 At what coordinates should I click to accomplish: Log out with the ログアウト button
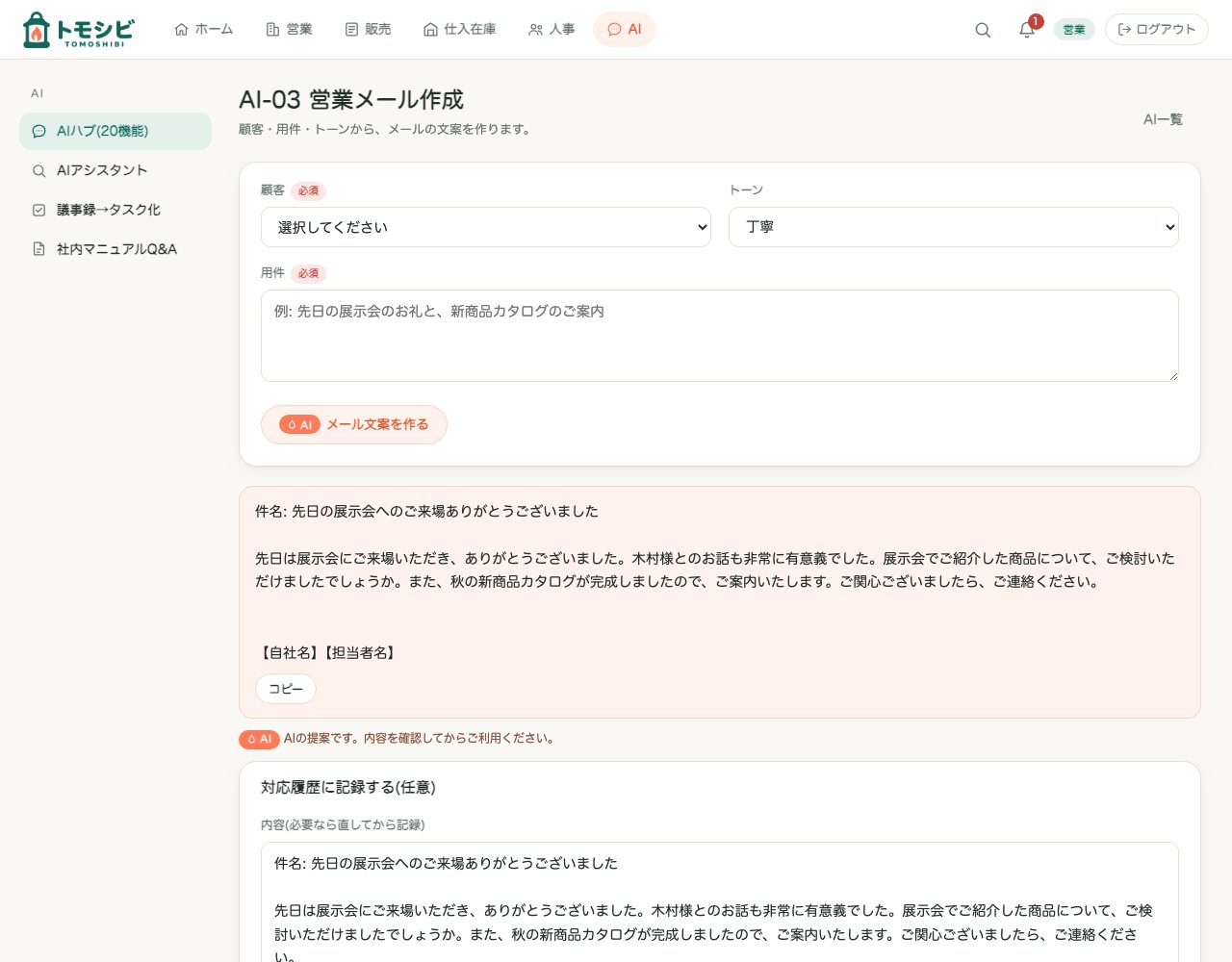click(x=1157, y=30)
